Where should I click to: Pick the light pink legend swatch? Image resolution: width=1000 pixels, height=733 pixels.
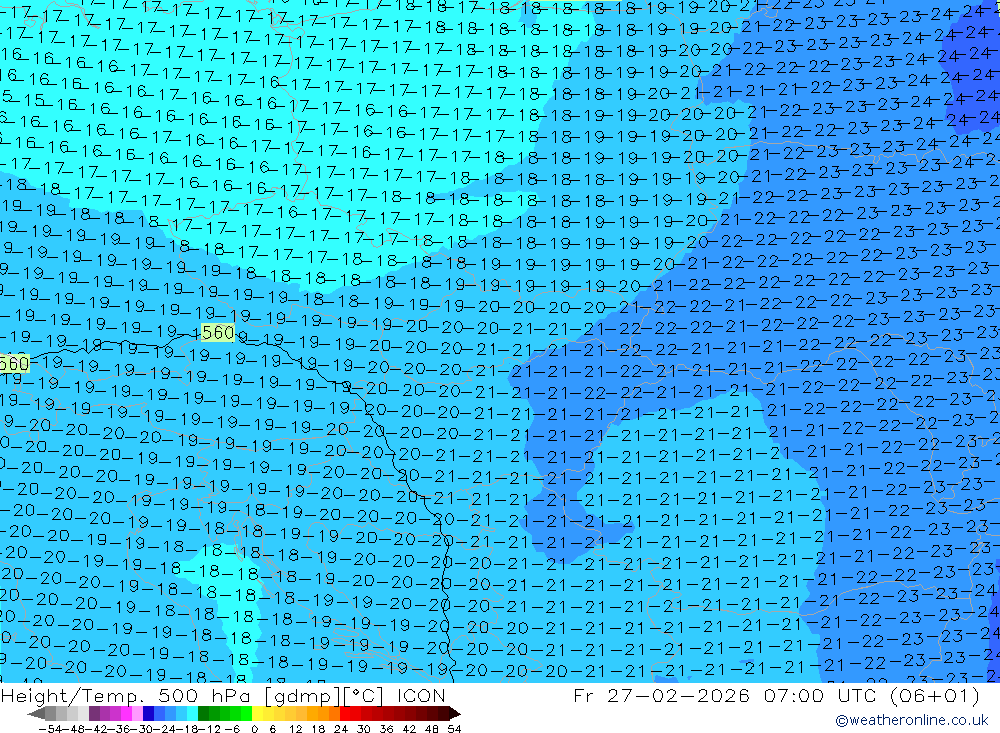[x=137, y=714]
